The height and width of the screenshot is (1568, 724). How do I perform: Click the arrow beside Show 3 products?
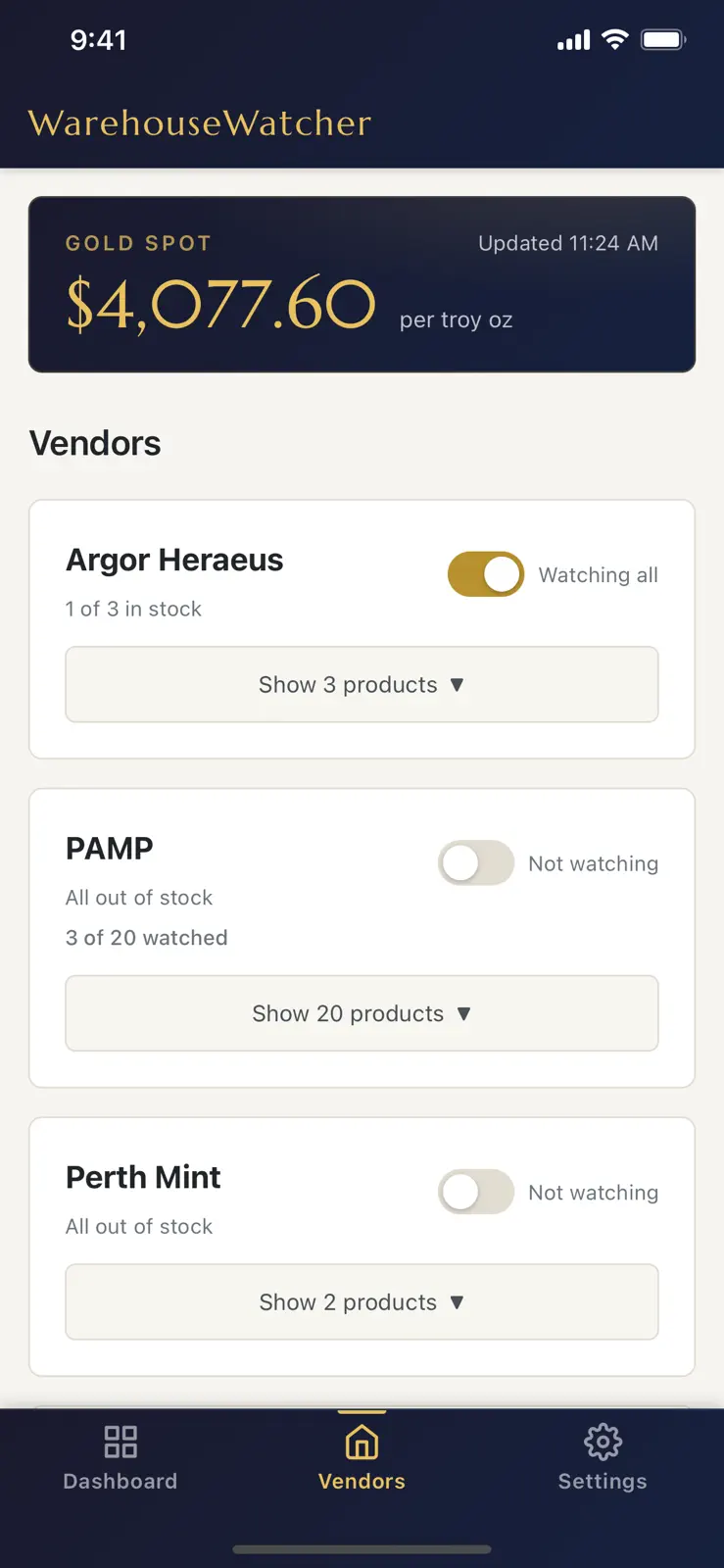[457, 685]
